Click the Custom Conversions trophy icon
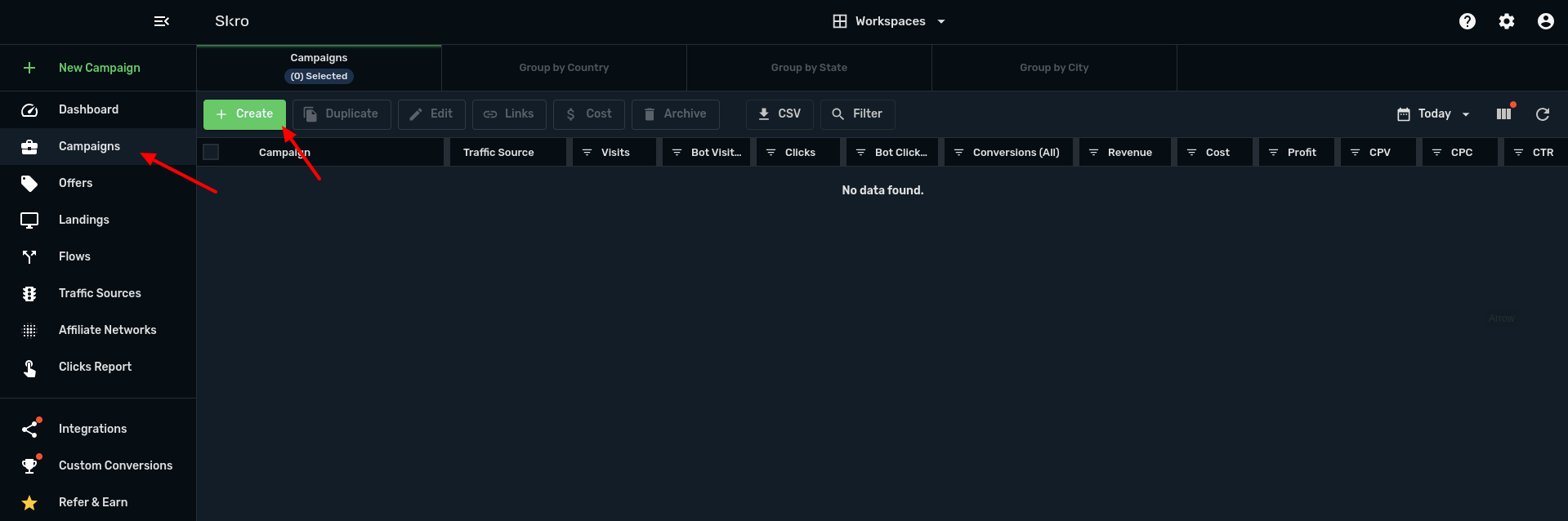The width and height of the screenshot is (1568, 521). [x=29, y=466]
